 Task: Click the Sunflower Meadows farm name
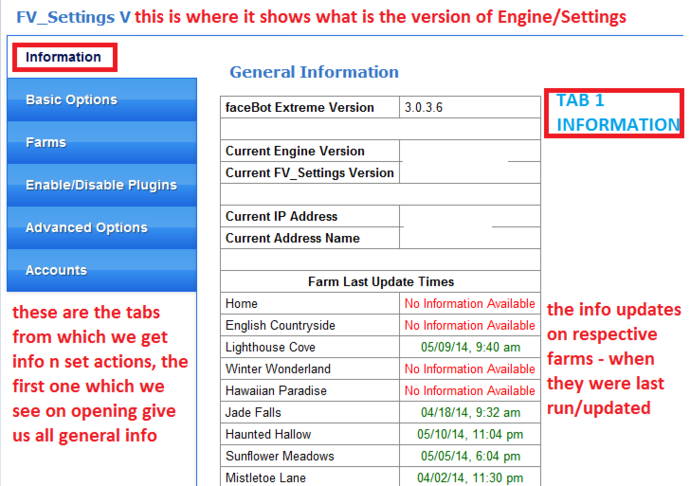280,456
